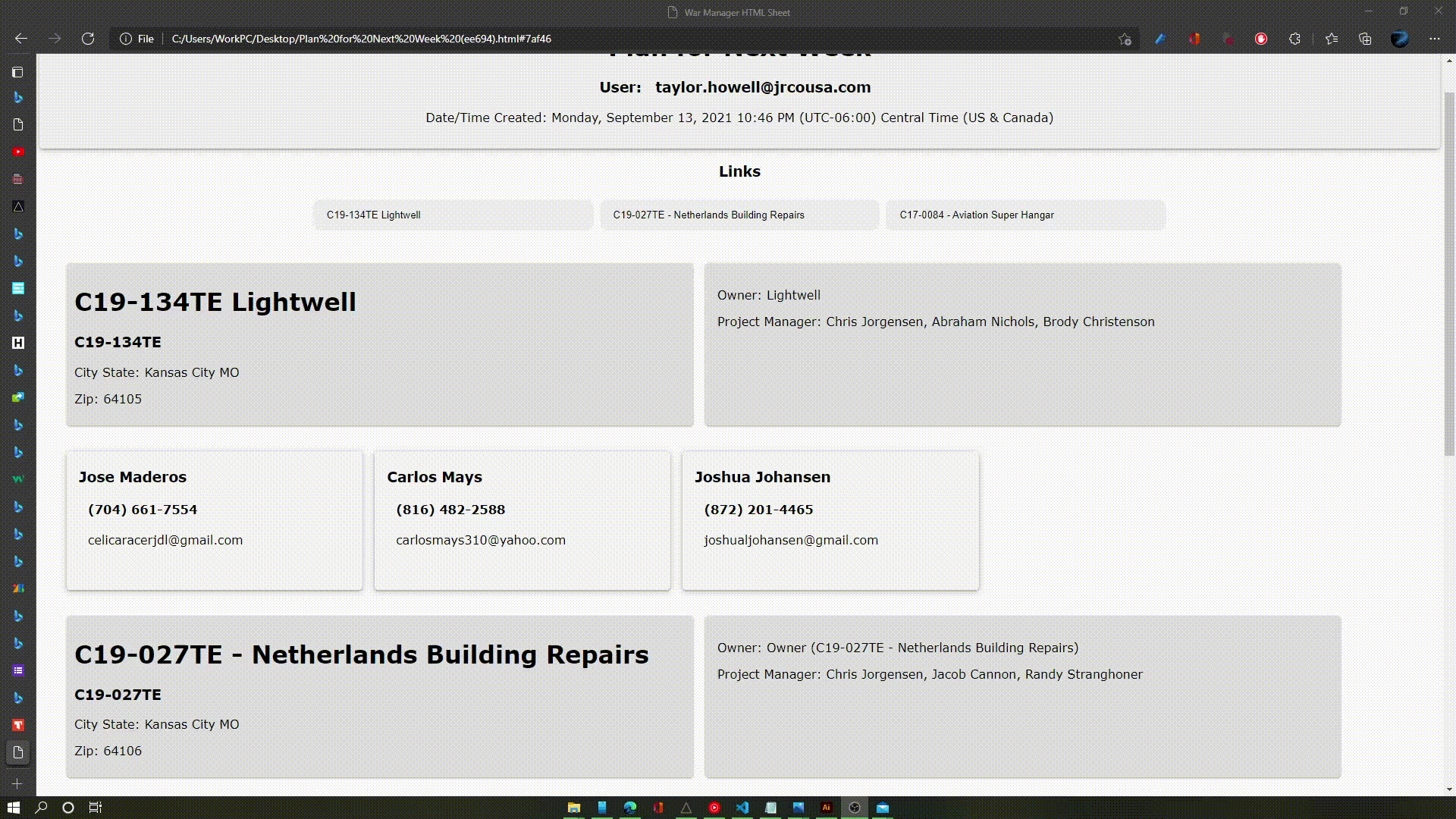
Task: Select the C19-134TE Lightwell heading
Action: pos(215,302)
